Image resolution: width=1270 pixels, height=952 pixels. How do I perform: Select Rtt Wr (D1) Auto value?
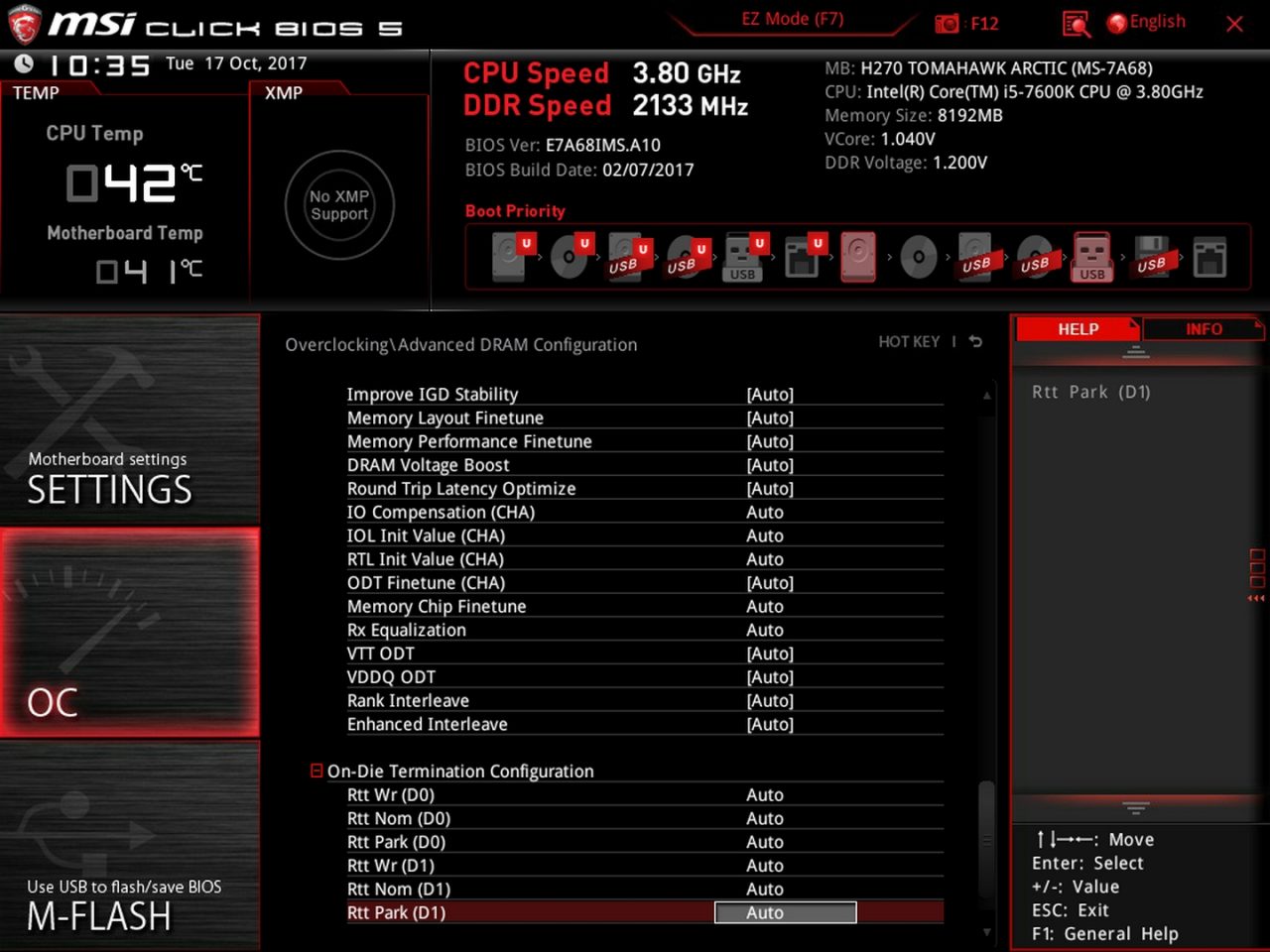tap(765, 866)
